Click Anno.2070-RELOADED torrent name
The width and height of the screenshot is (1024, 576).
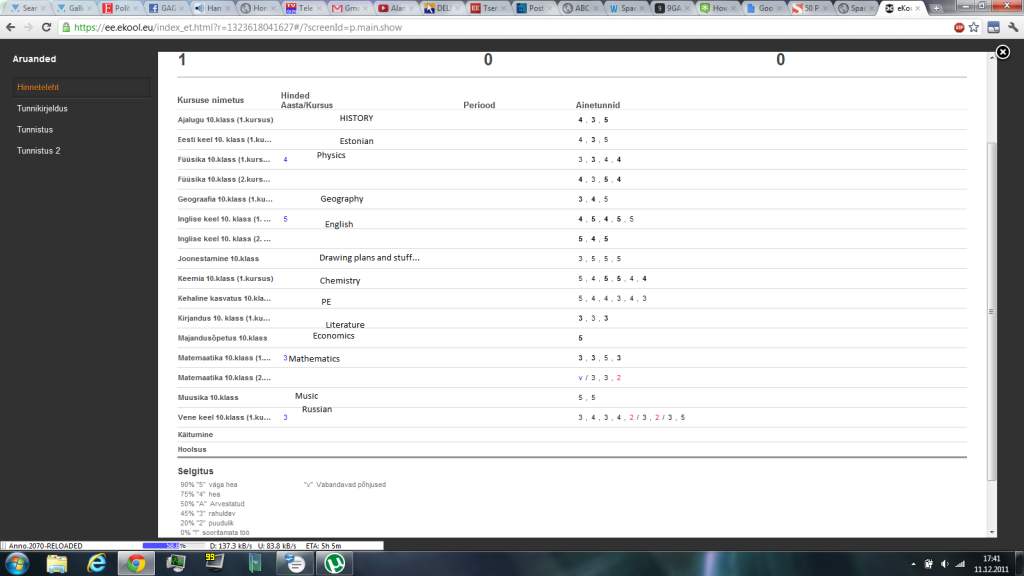(46, 545)
